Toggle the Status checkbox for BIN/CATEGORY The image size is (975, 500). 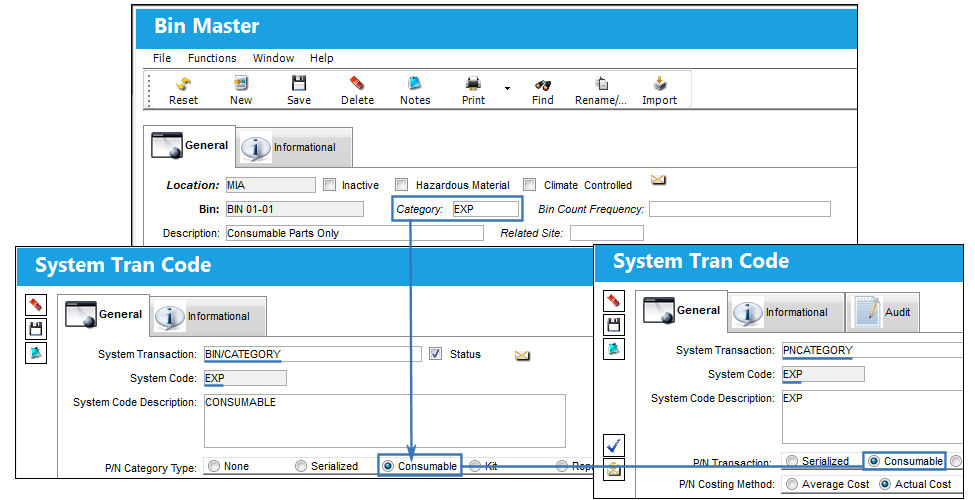click(436, 354)
